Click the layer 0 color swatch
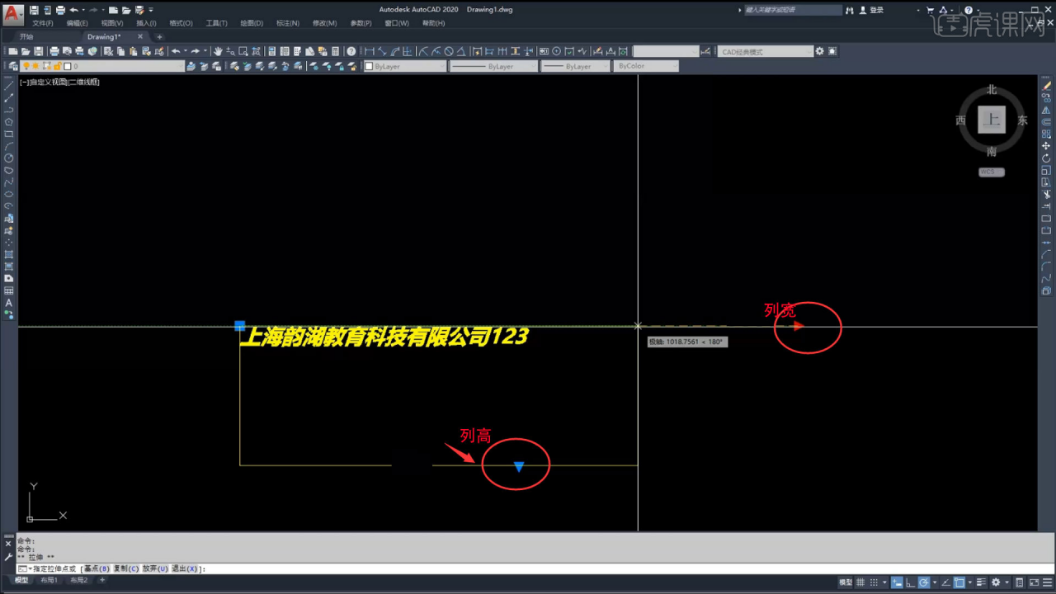The width and height of the screenshot is (1056, 594). [x=67, y=66]
